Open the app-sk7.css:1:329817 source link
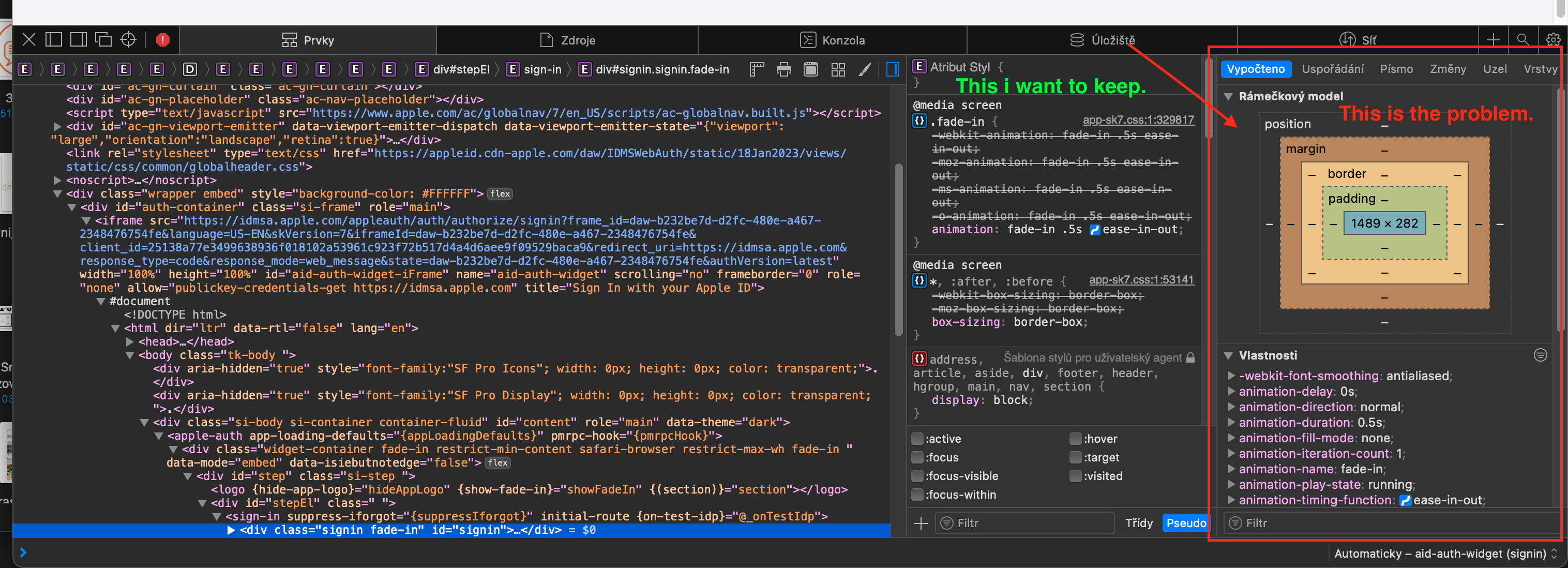 (1138, 120)
